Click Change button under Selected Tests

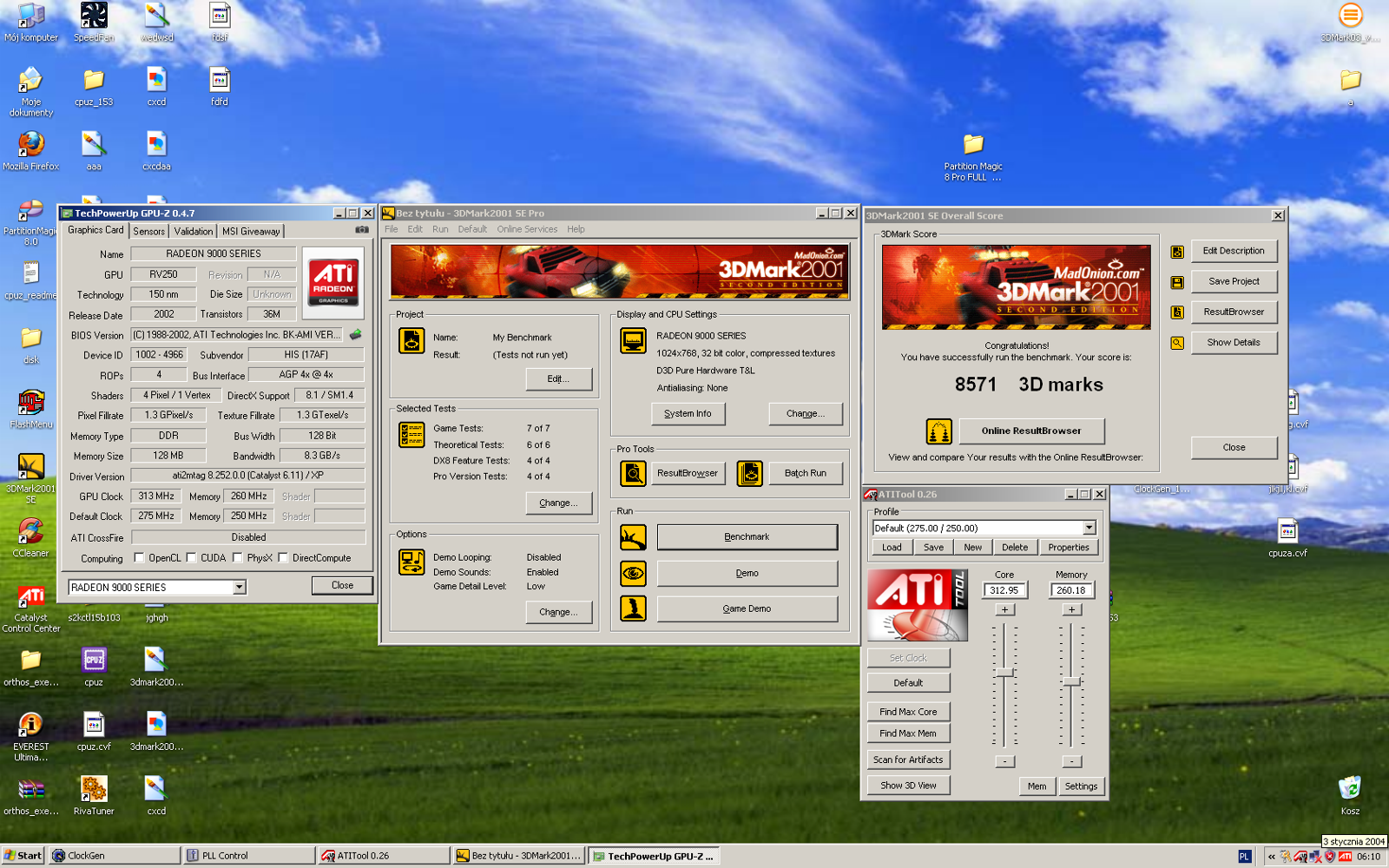click(559, 503)
